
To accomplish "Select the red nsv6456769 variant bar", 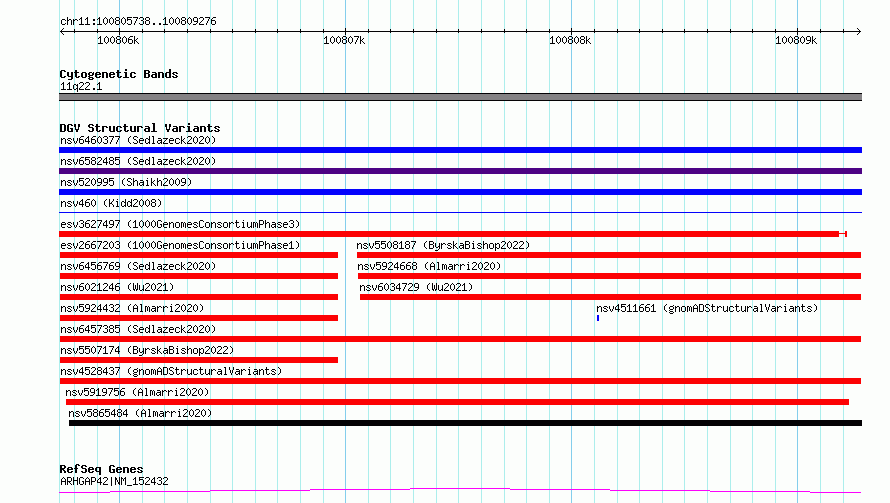I will [199, 276].
